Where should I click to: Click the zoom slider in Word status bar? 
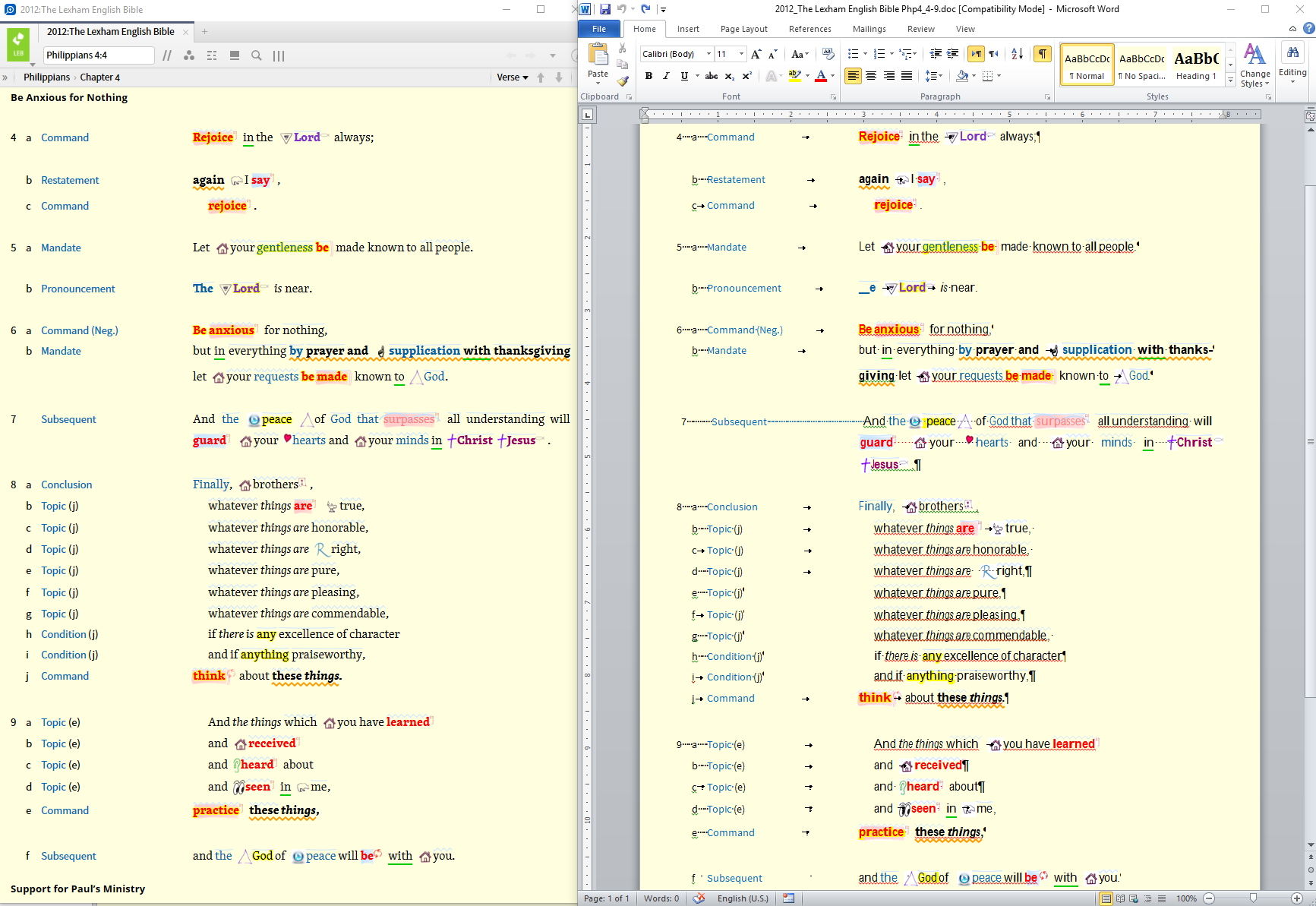(x=1253, y=898)
